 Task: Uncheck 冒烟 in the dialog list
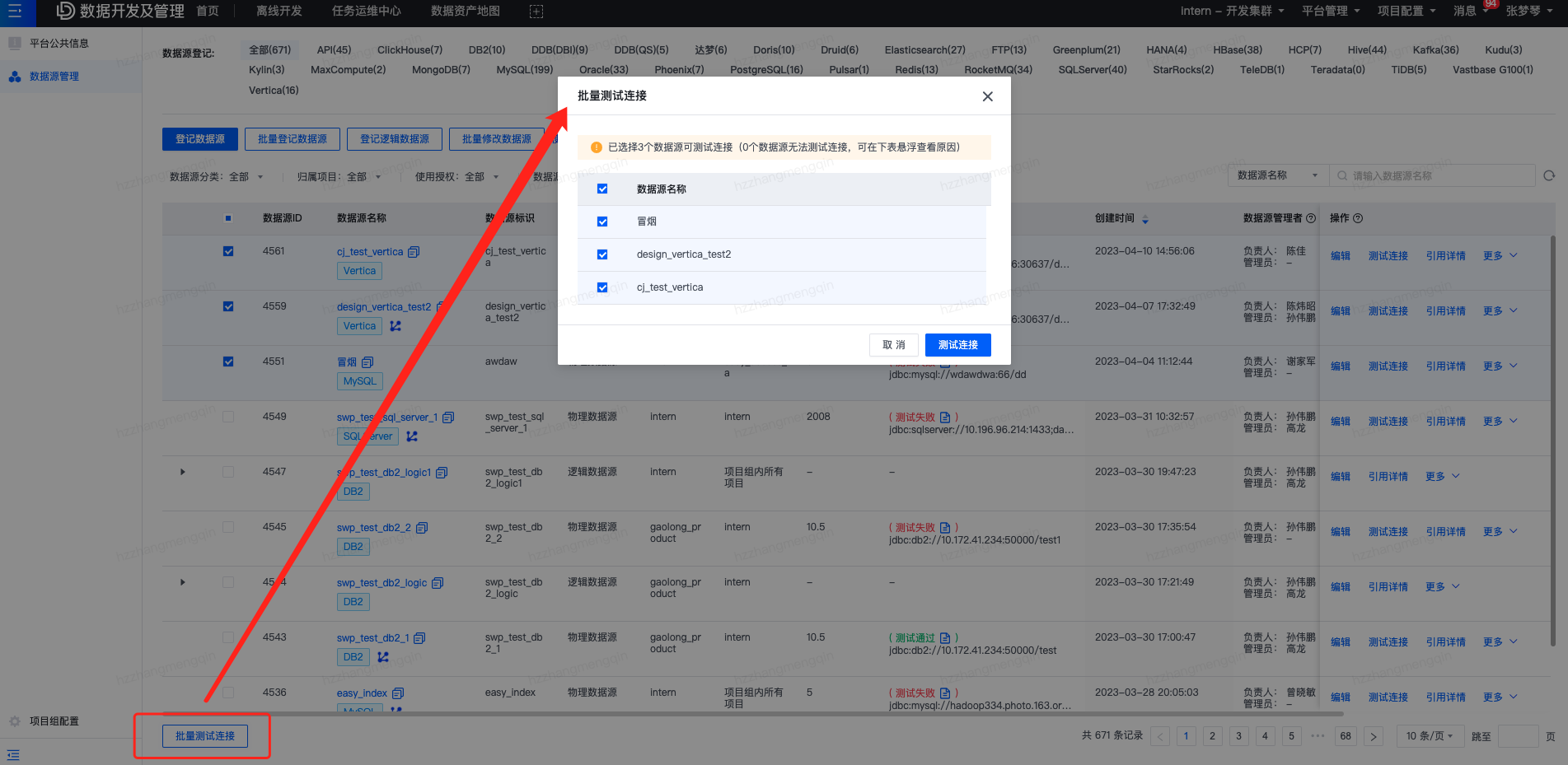coord(602,222)
